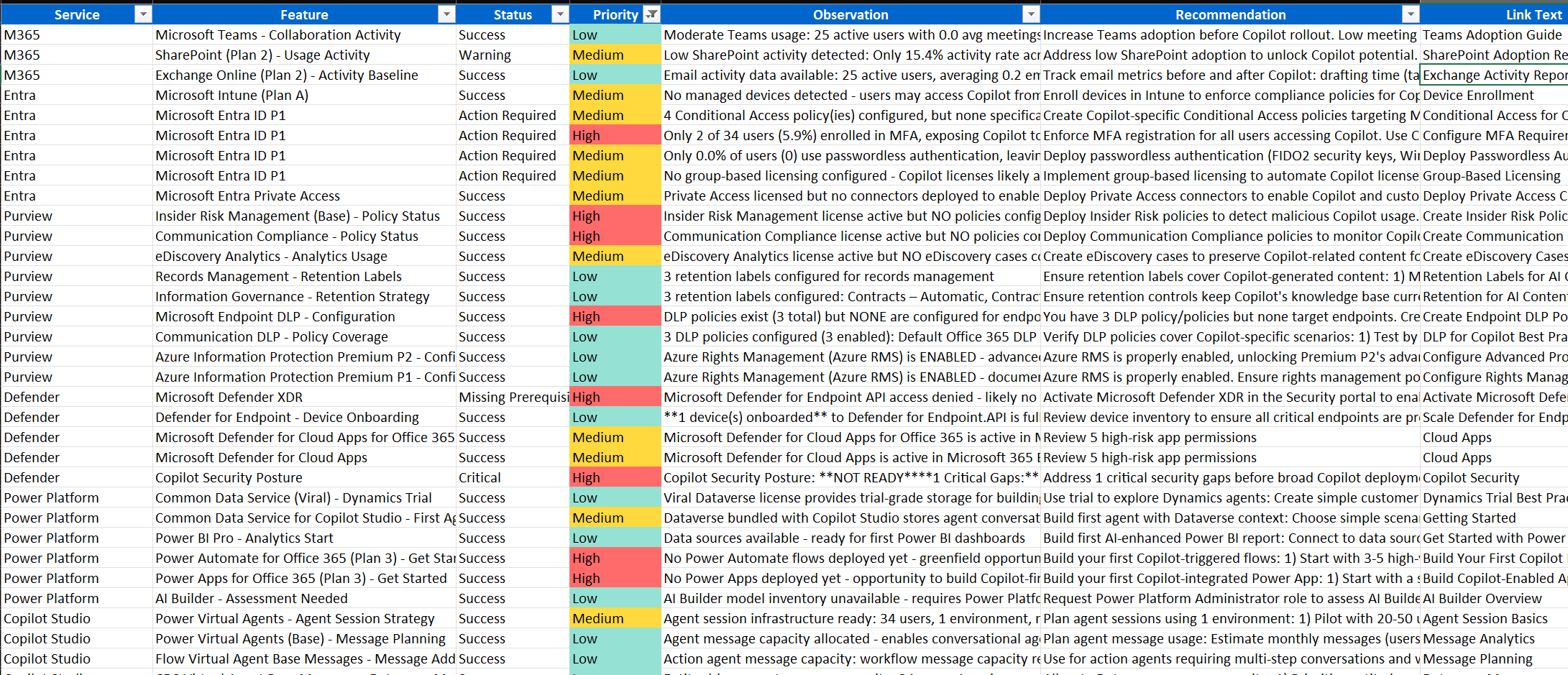Click 'Agent Session Basics' link text cell
The height and width of the screenshot is (675, 1568).
[1494, 618]
